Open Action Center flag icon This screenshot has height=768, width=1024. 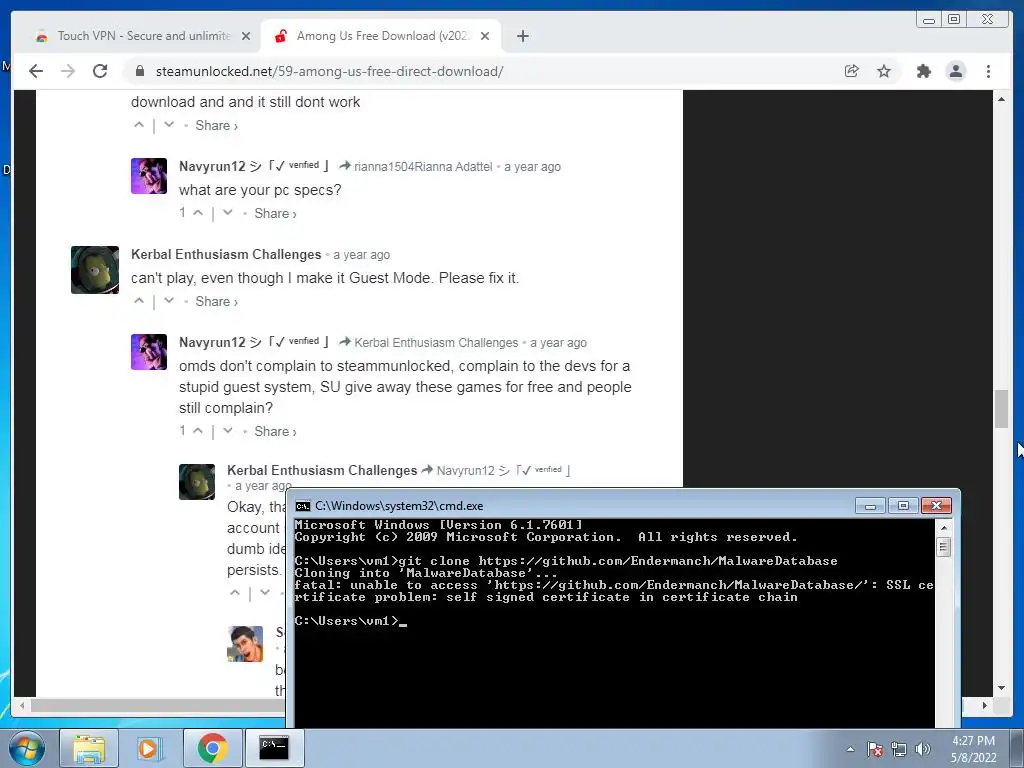click(874, 749)
